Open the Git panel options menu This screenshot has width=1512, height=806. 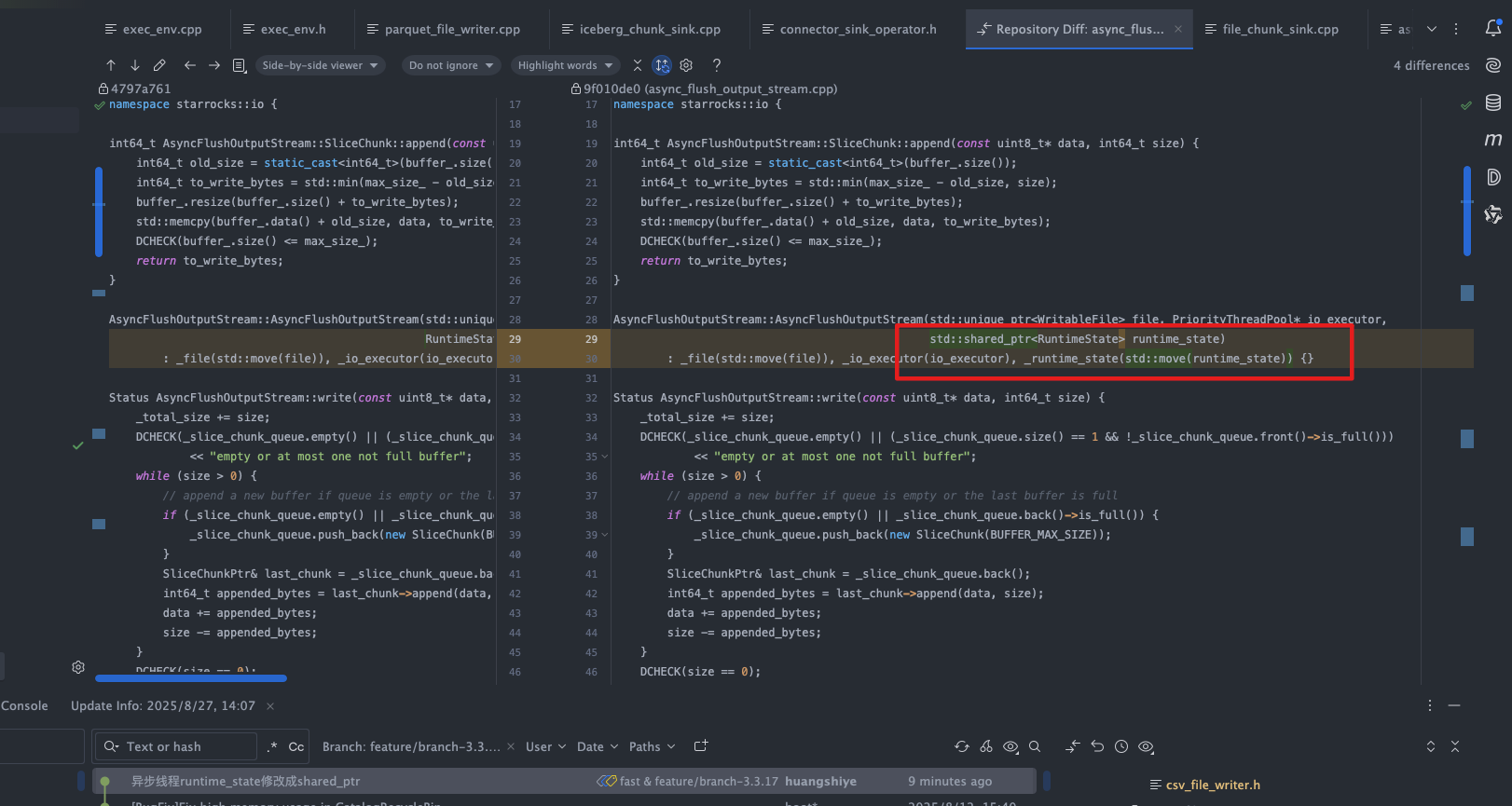point(1430,705)
